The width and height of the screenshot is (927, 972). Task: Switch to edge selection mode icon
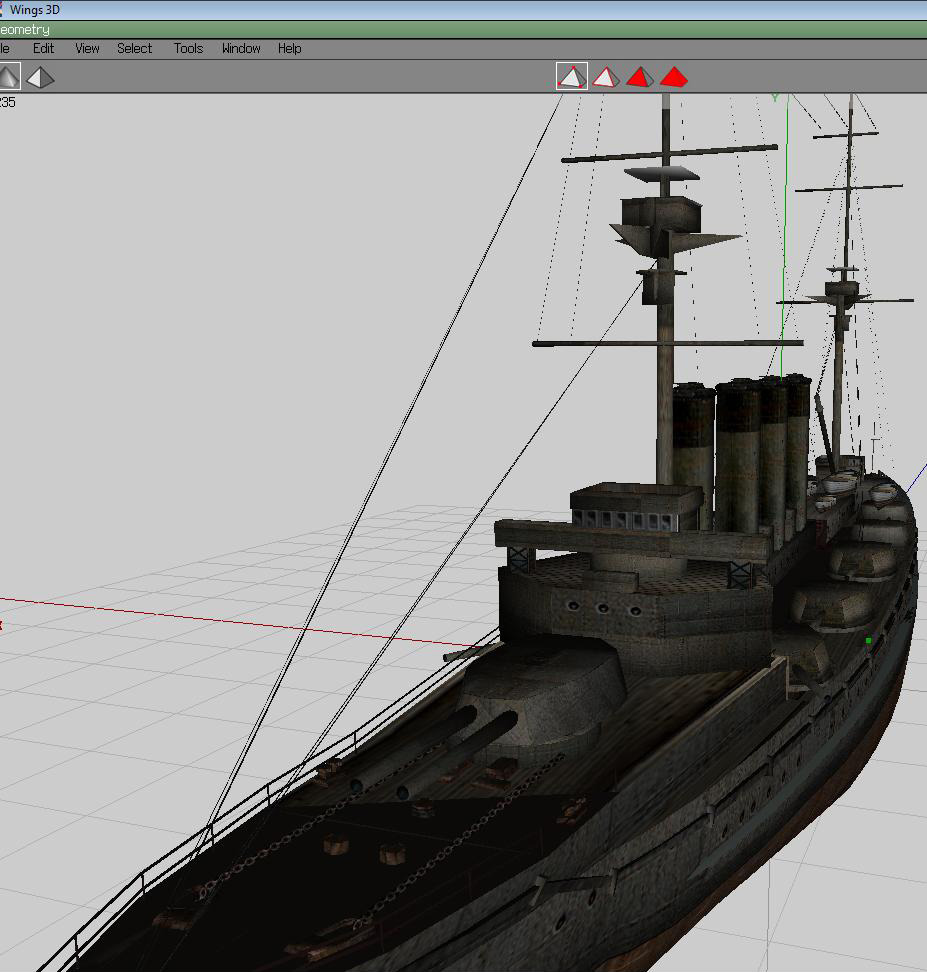605,77
